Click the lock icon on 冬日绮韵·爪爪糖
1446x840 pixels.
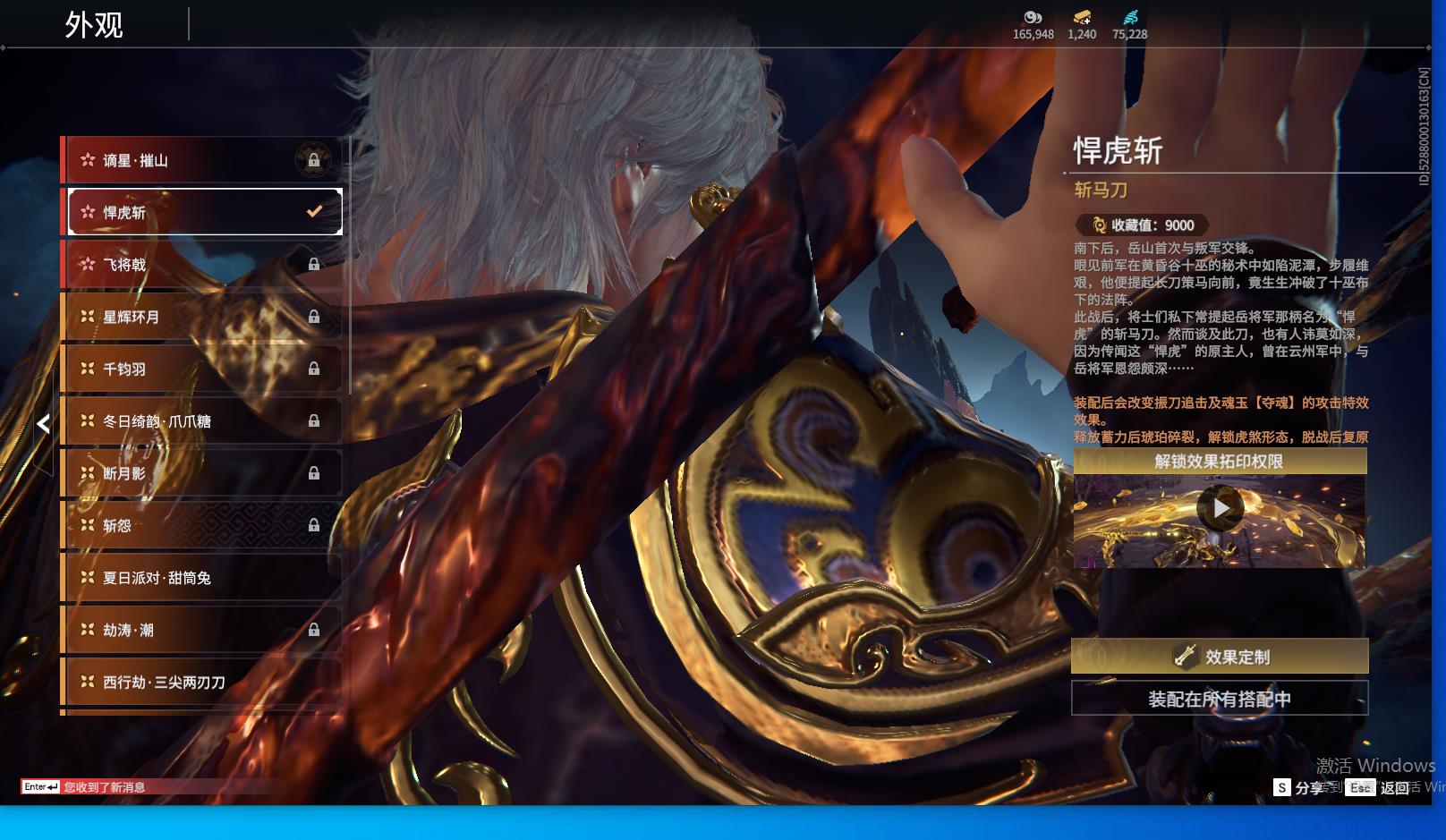pyautogui.click(x=314, y=420)
